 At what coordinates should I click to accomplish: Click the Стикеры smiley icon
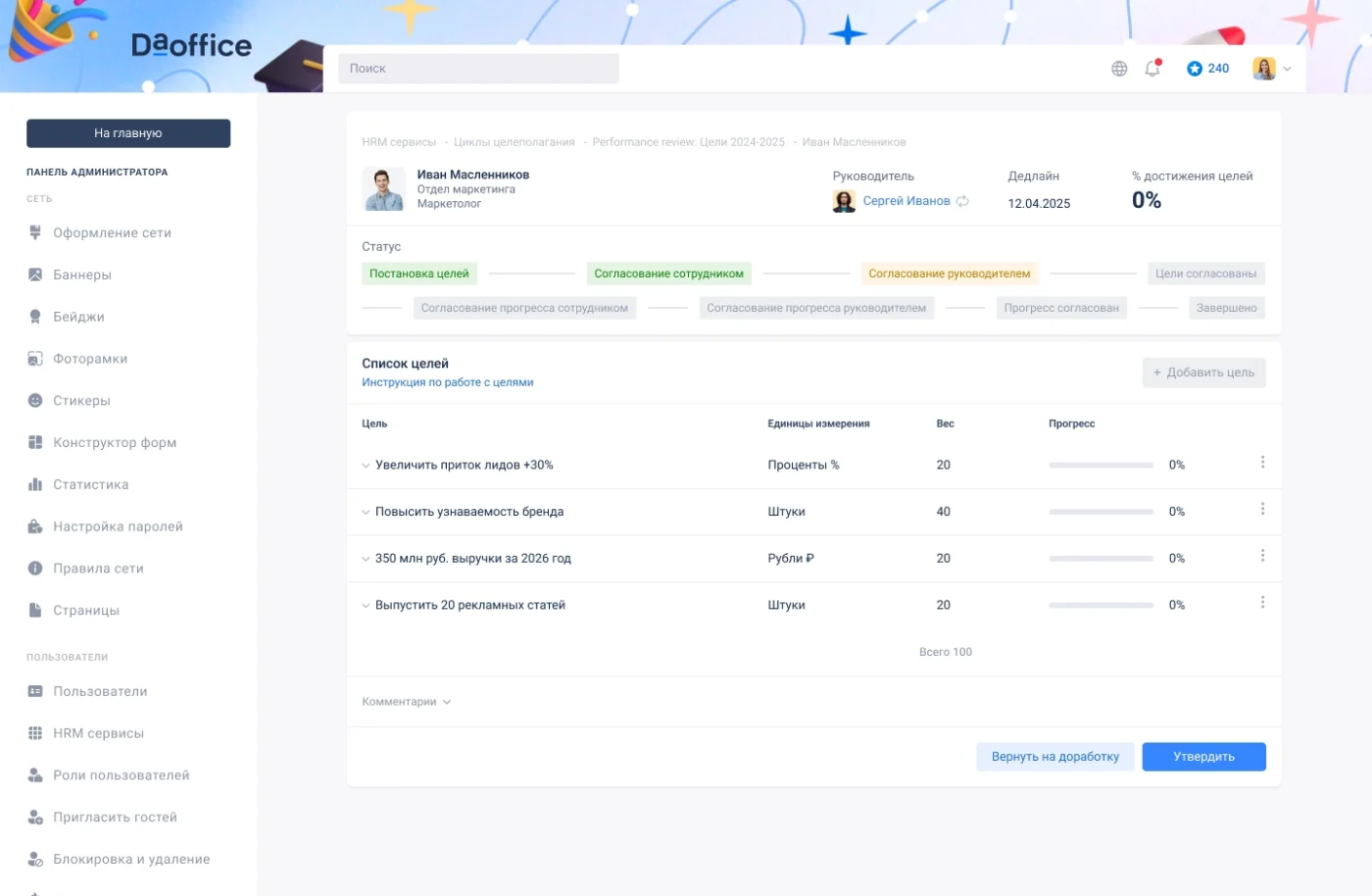(x=35, y=400)
